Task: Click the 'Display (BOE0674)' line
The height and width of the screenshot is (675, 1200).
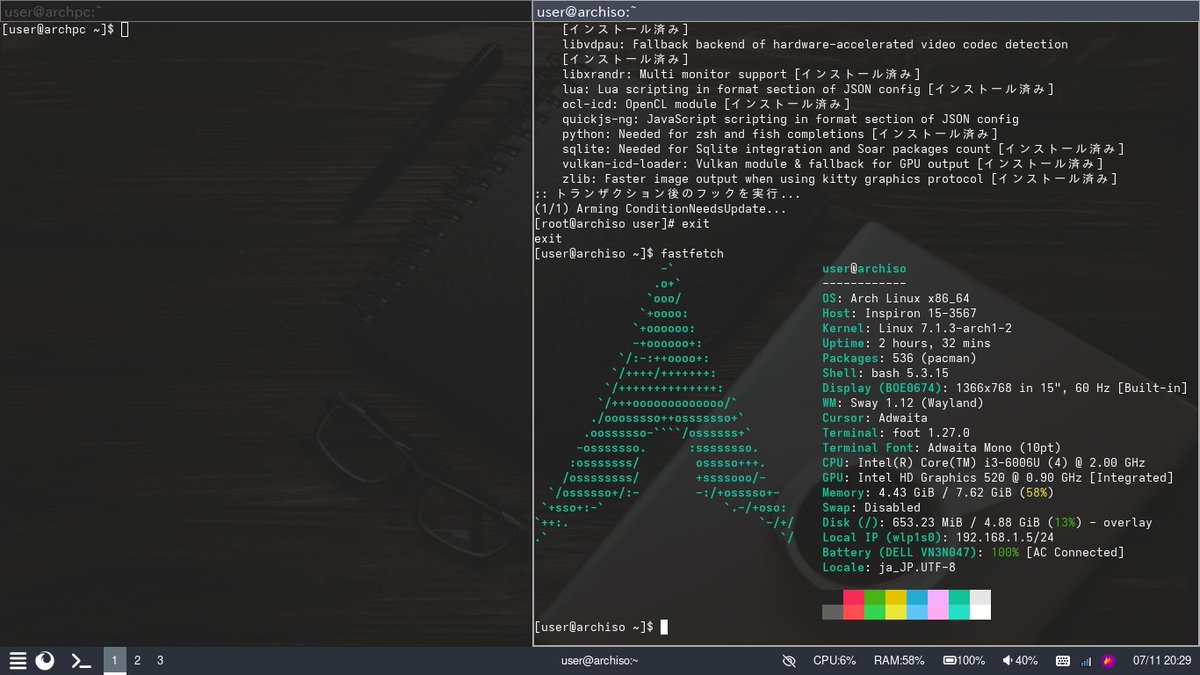Action: (1005, 388)
